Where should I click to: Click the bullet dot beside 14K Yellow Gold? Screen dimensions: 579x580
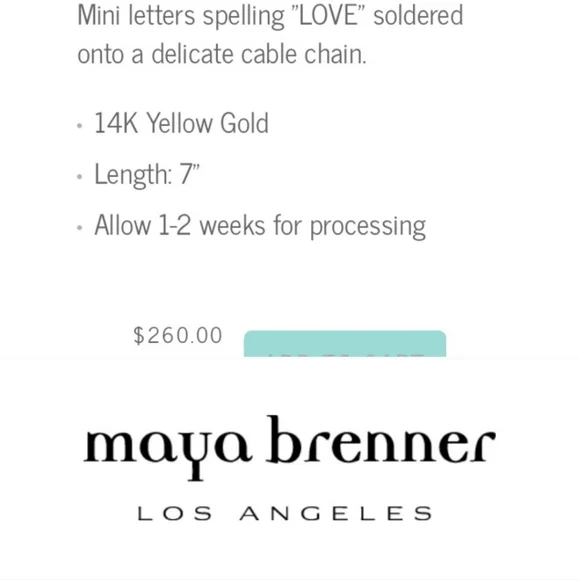coord(80,126)
